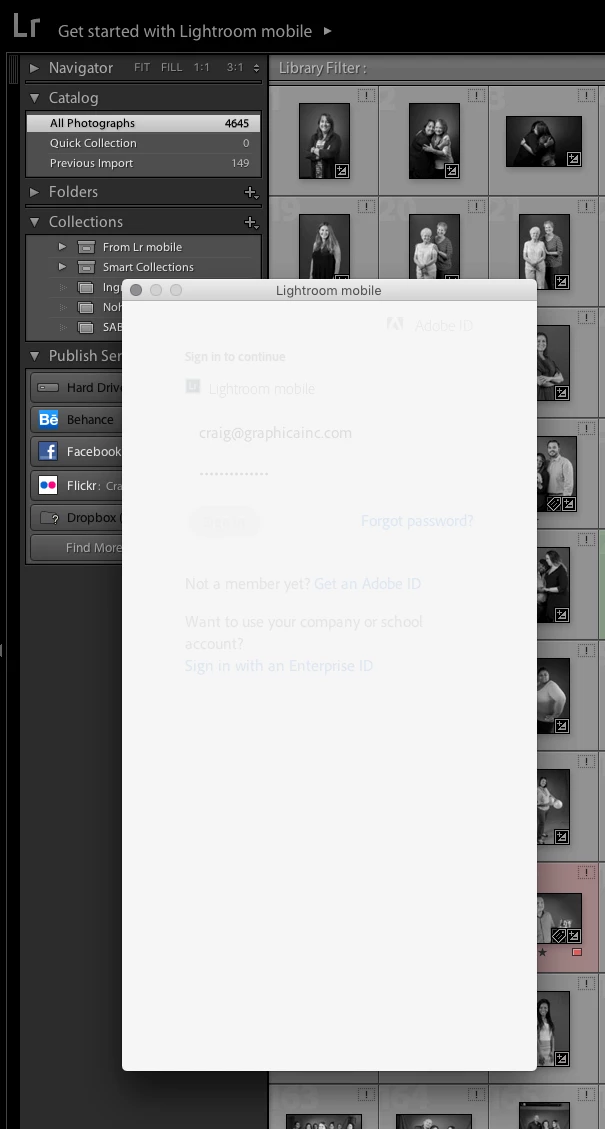This screenshot has width=605, height=1129.
Task: Set Navigator zoom to FIT
Action: tap(142, 68)
